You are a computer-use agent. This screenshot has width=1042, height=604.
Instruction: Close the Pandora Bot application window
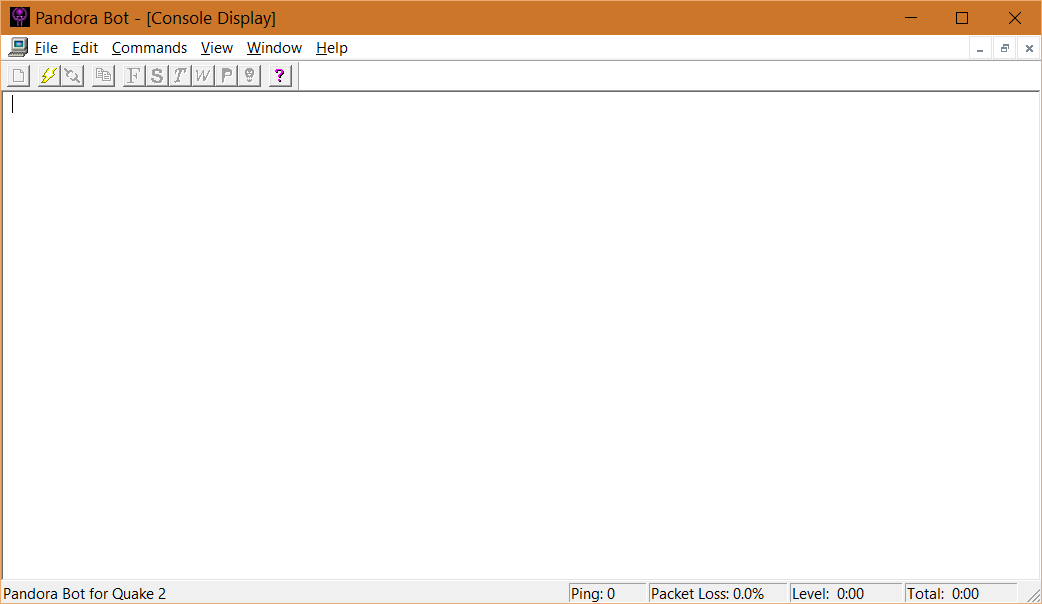pos(1015,18)
